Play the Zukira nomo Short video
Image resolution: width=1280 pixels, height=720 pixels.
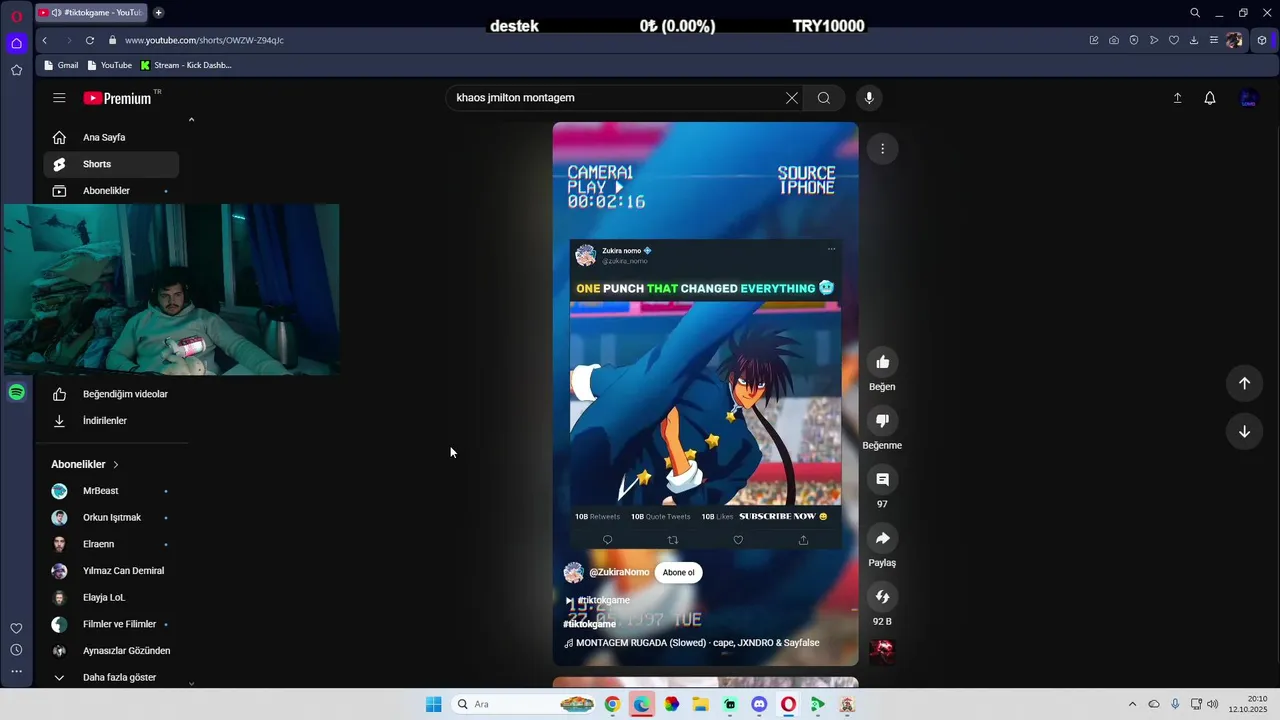pyautogui.click(x=705, y=394)
